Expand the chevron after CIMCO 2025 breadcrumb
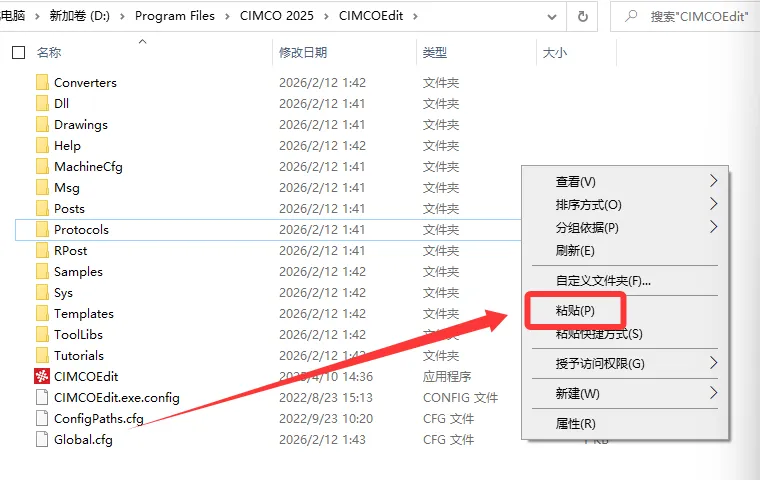 point(326,16)
